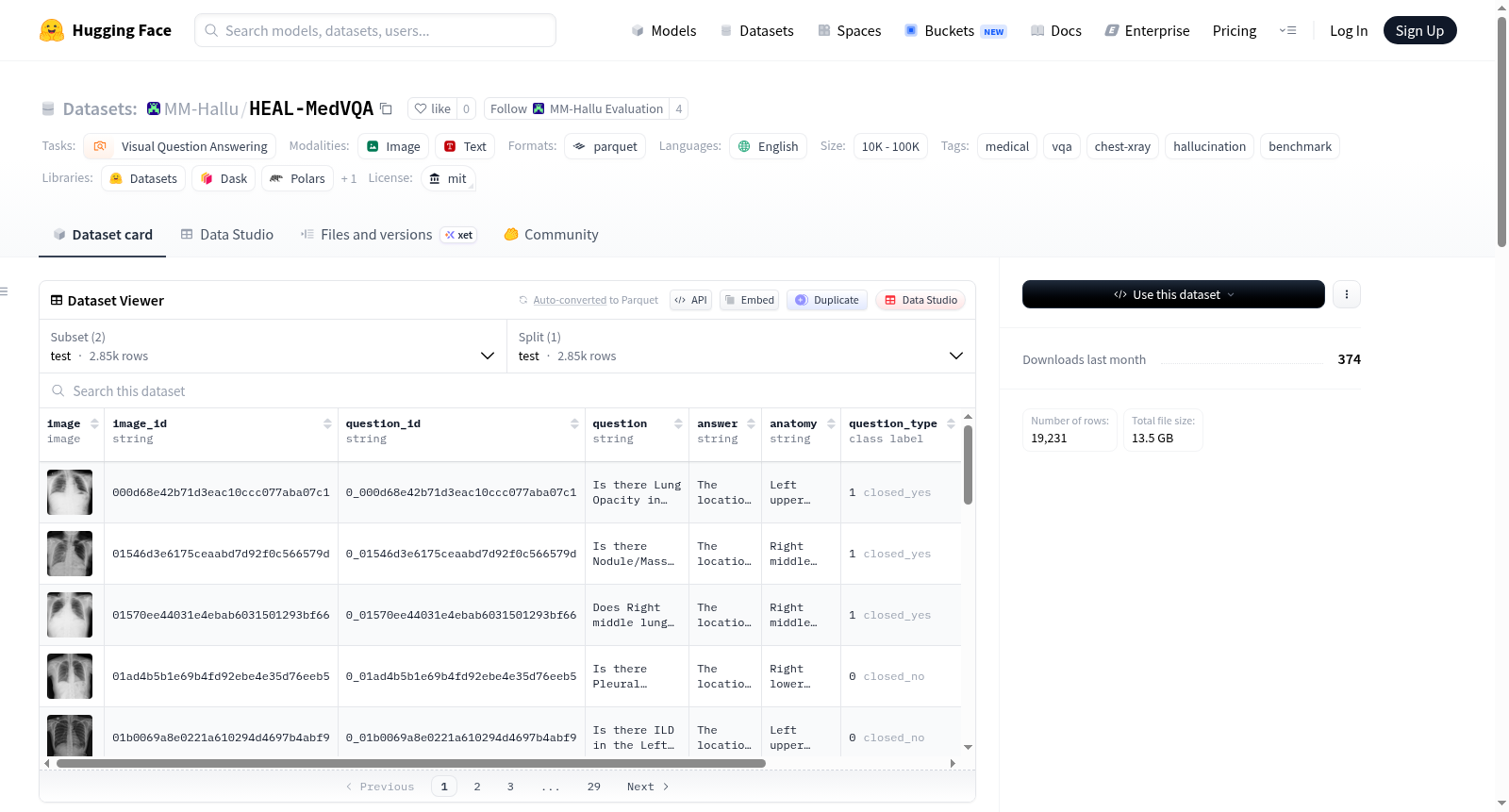The width and height of the screenshot is (1509, 812).
Task: Sort by the question_type column
Action: click(951, 423)
